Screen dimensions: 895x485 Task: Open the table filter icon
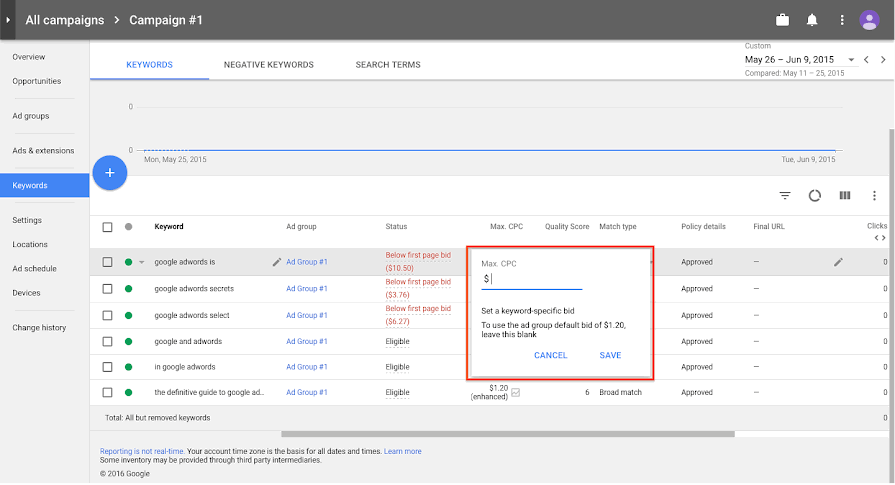coord(785,196)
